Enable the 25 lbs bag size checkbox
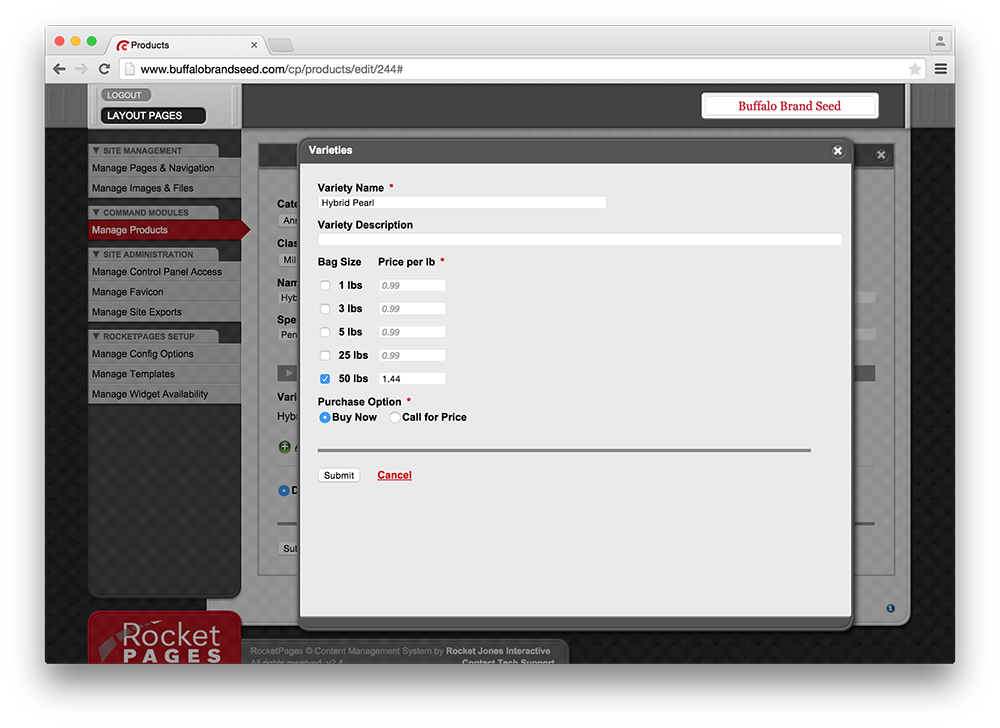Image resolution: width=1000 pixels, height=728 pixels. click(x=325, y=356)
